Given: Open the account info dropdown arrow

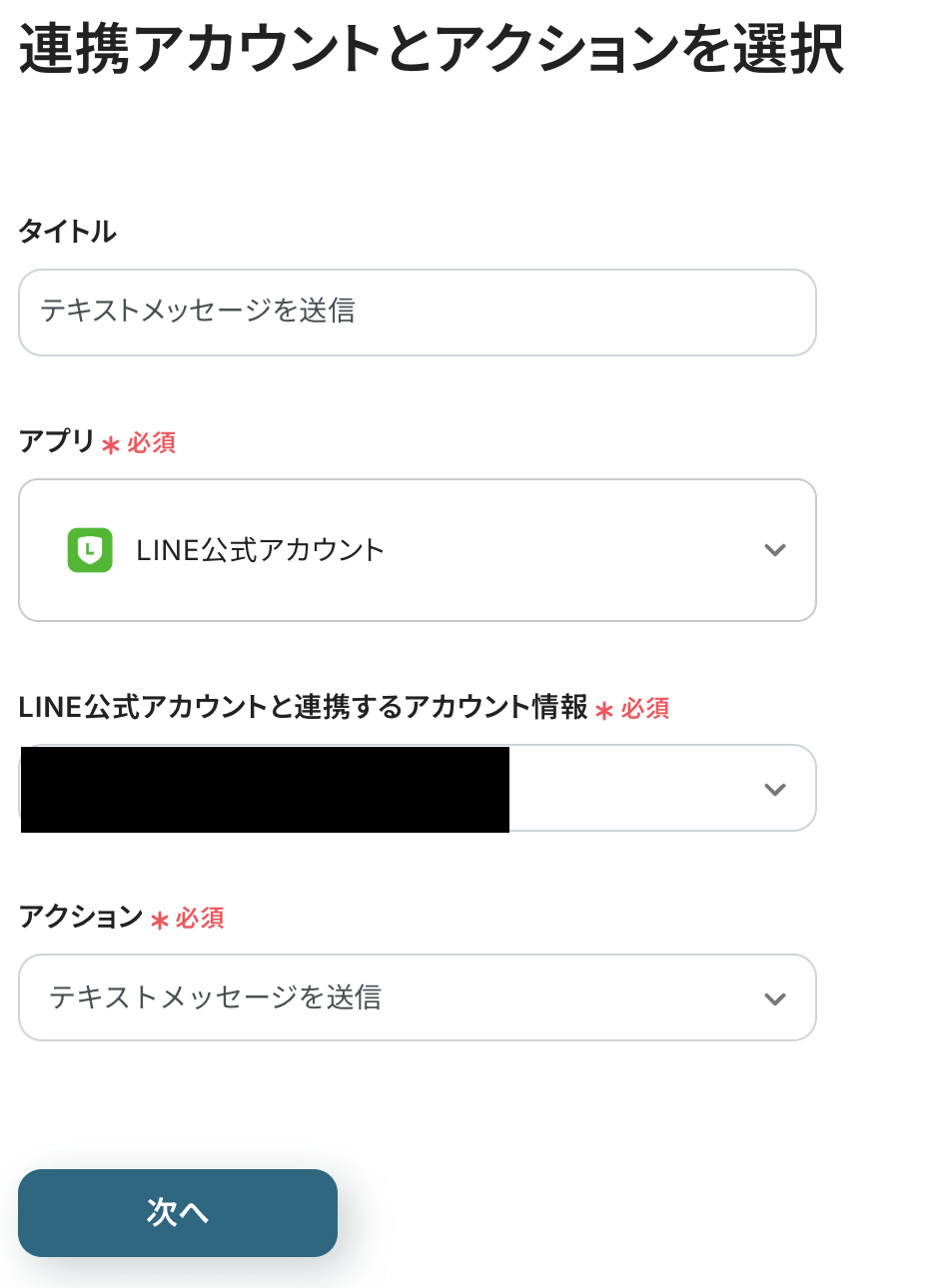Looking at the screenshot, I should (775, 789).
